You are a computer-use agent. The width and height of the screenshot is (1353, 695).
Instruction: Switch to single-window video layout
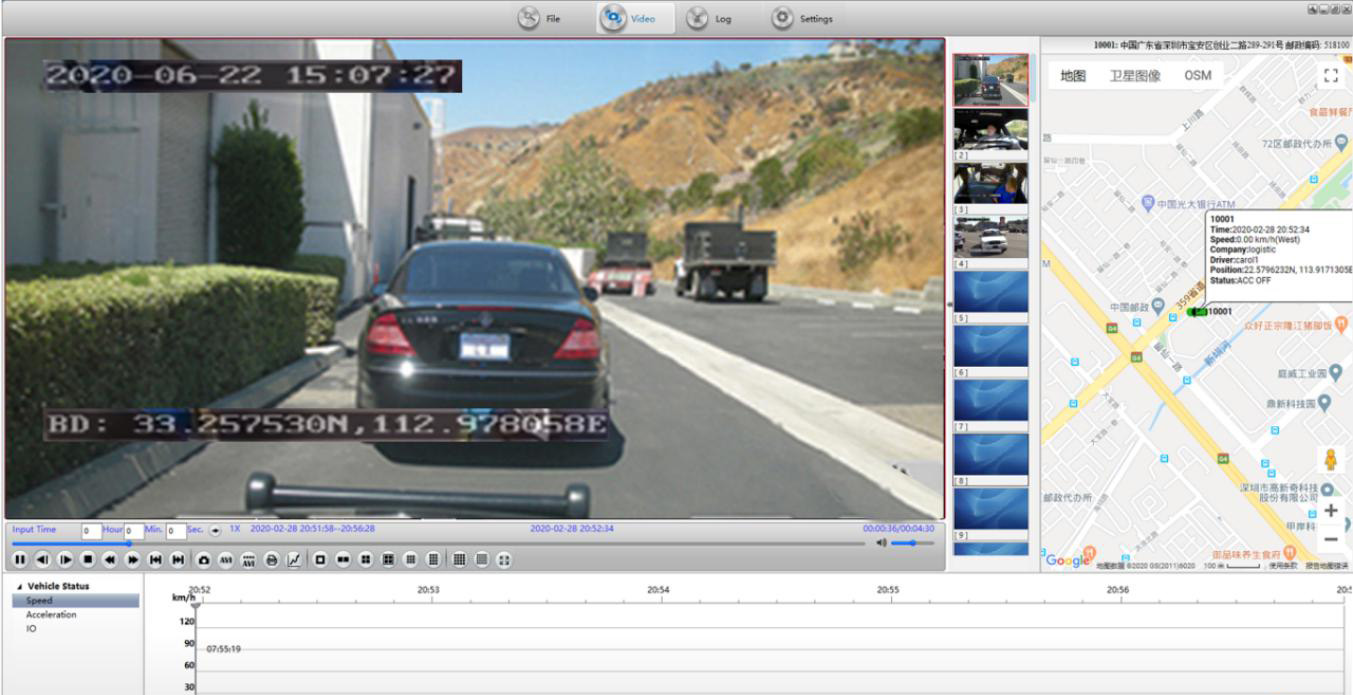pos(320,560)
